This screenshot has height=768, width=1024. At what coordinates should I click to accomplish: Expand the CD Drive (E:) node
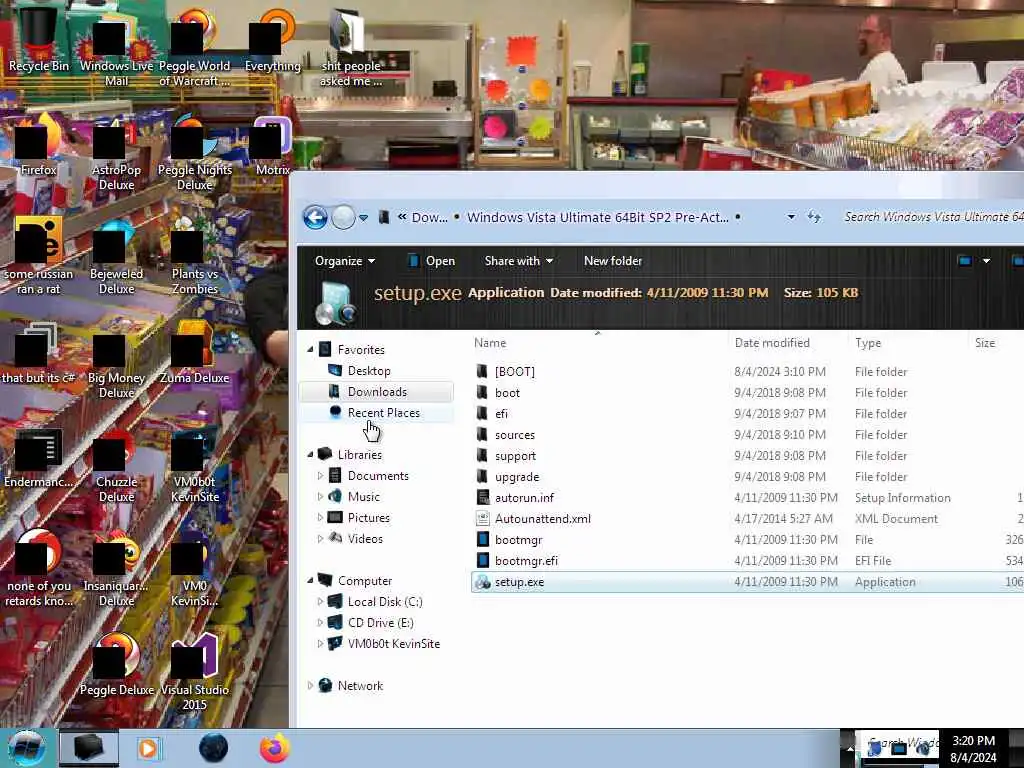321,622
